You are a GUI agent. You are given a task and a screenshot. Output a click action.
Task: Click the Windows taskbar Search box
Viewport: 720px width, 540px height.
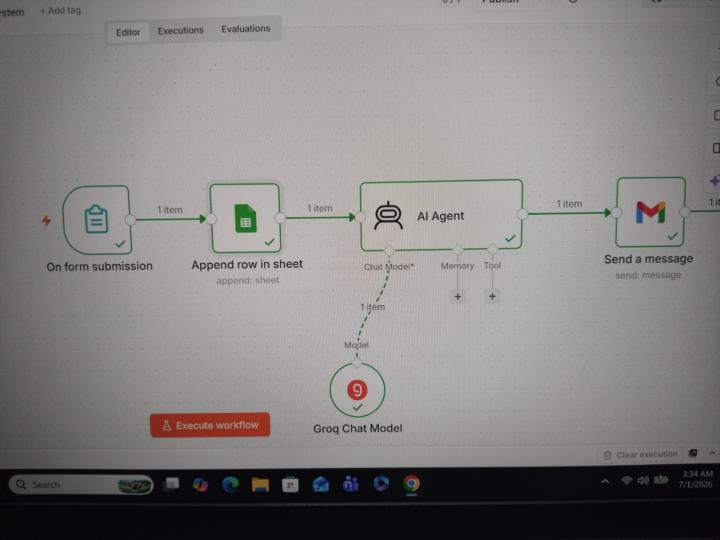[81, 484]
